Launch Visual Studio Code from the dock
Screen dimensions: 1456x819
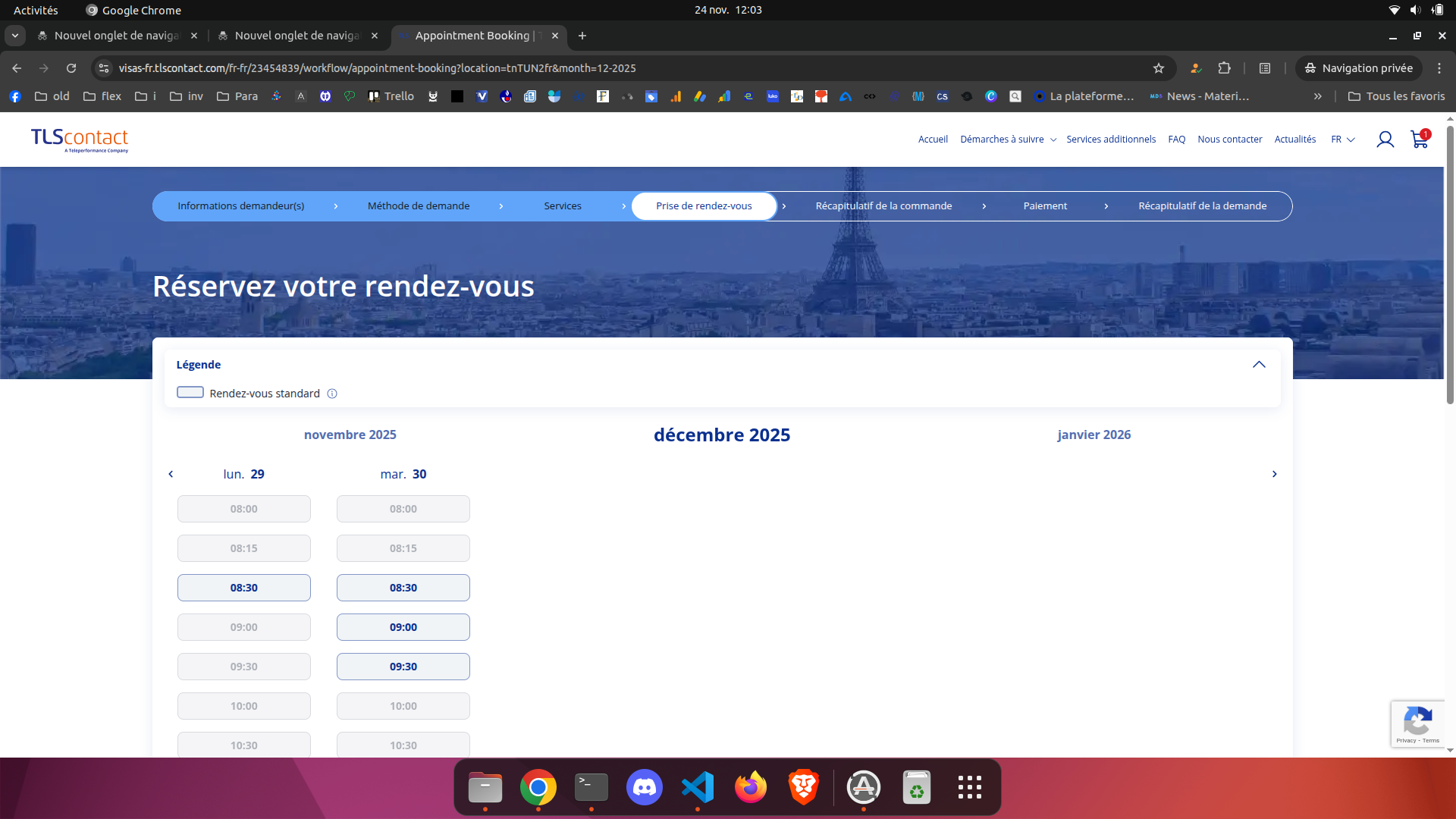coord(697,787)
